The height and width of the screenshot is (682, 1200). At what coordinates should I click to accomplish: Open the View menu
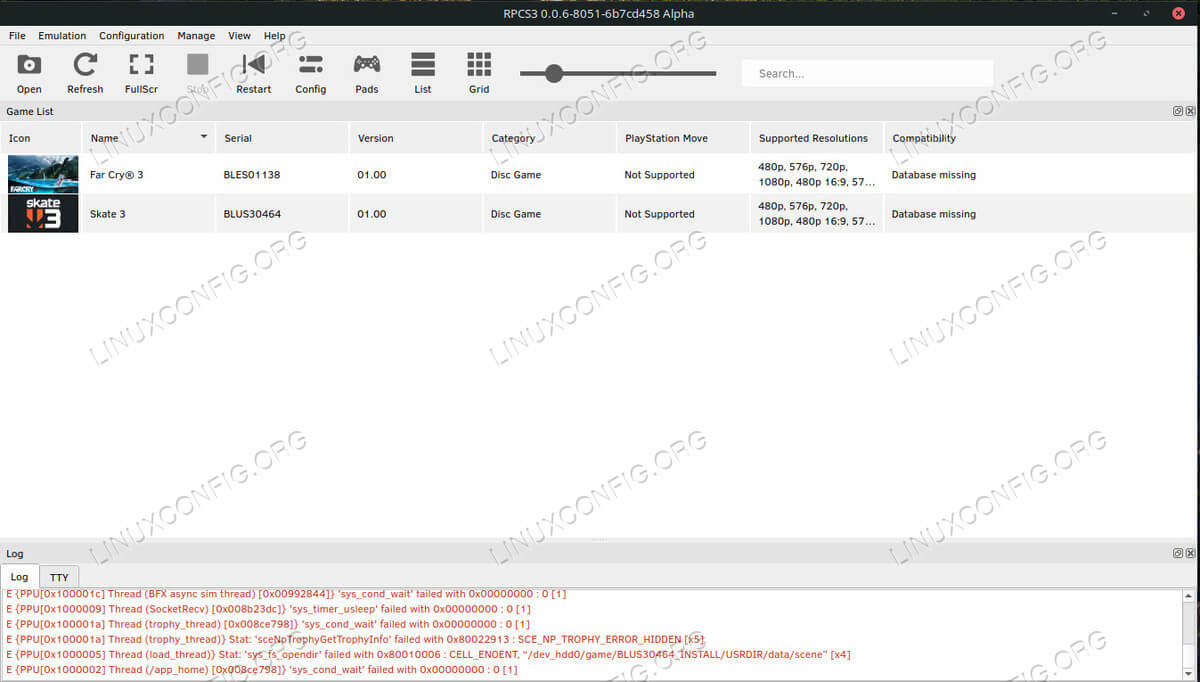(x=239, y=35)
